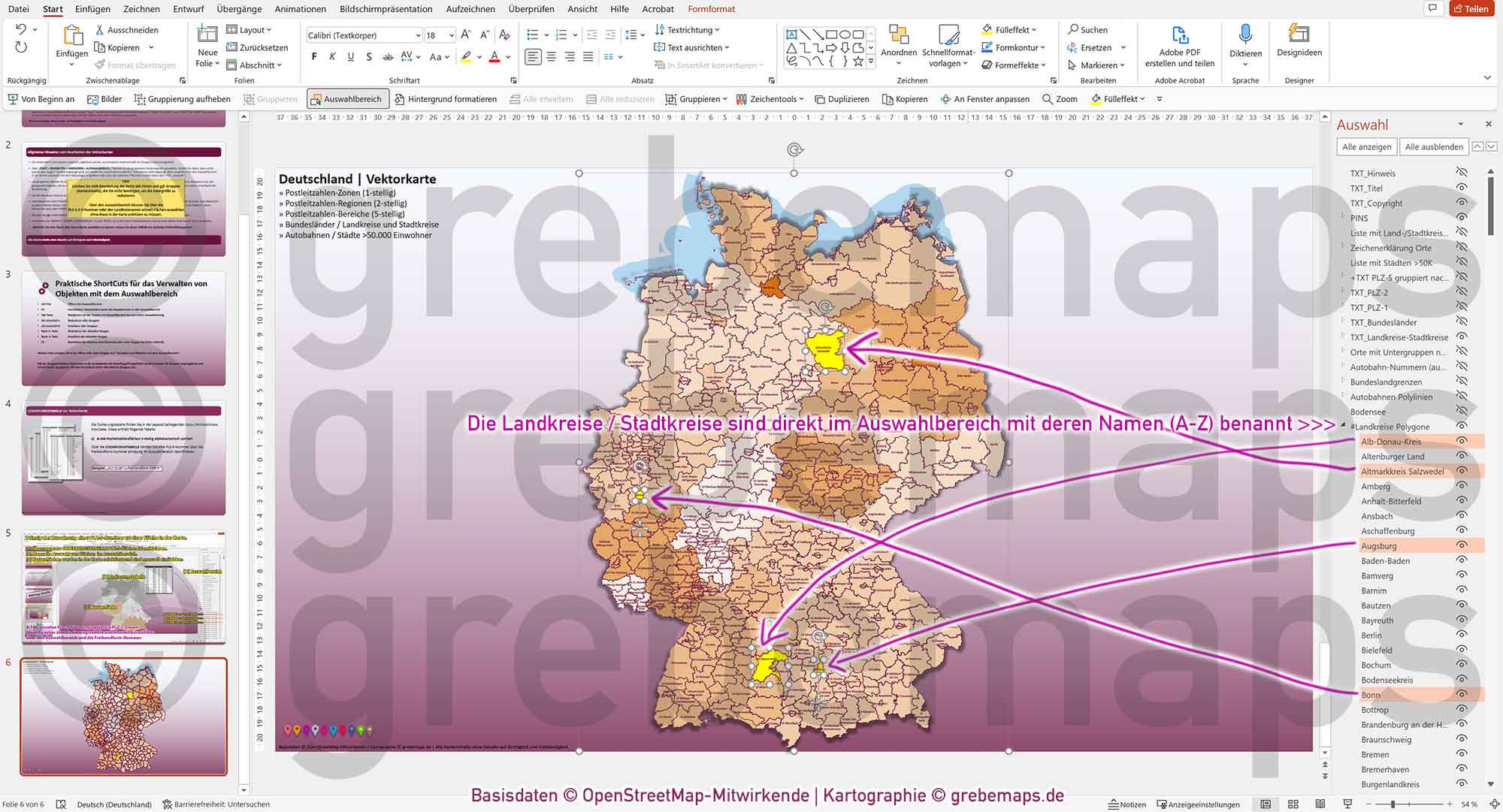1503x812 pixels.
Task: Click the red Teilen button
Action: [1472, 8]
